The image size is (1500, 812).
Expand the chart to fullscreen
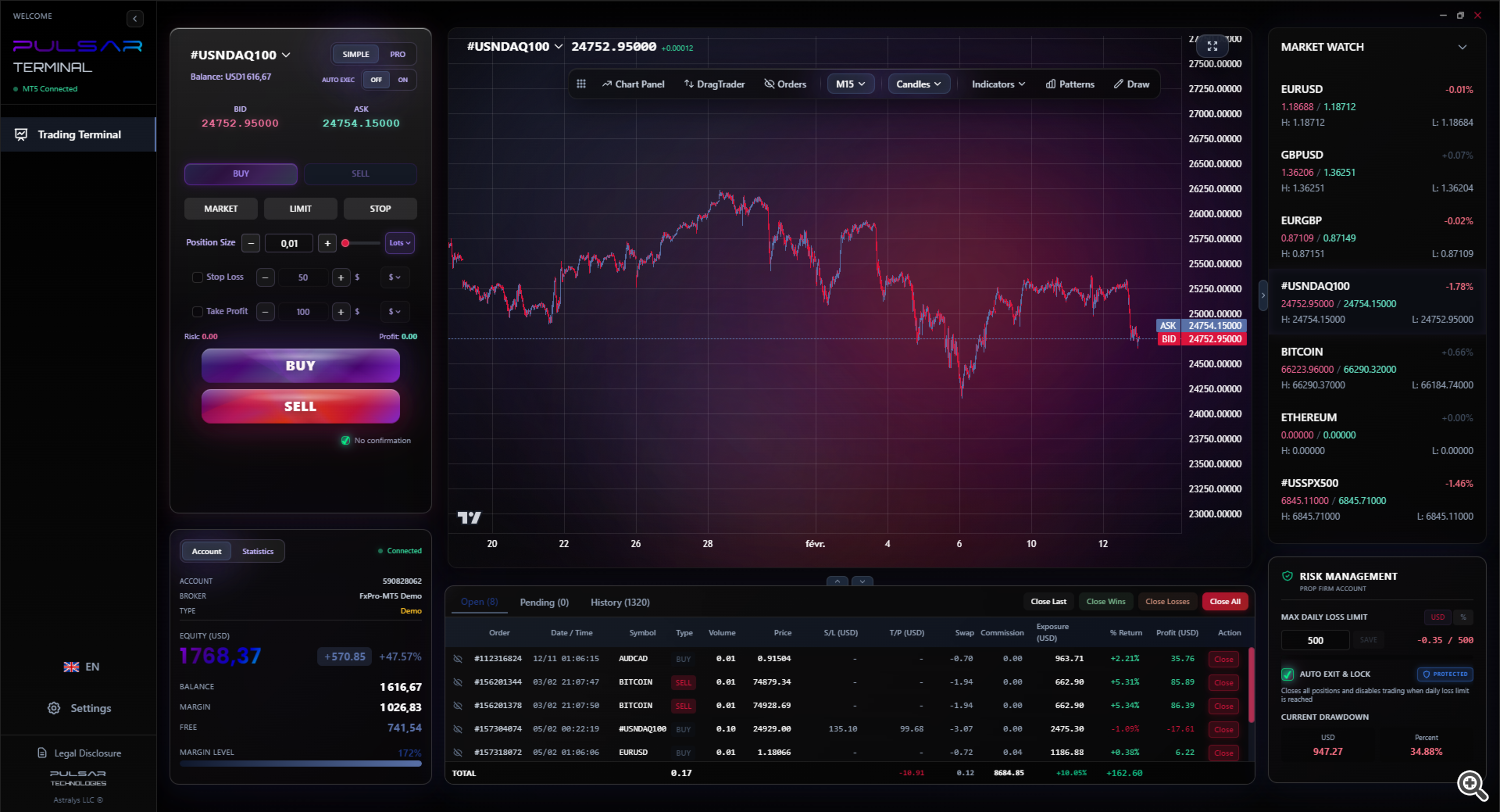tap(1212, 46)
